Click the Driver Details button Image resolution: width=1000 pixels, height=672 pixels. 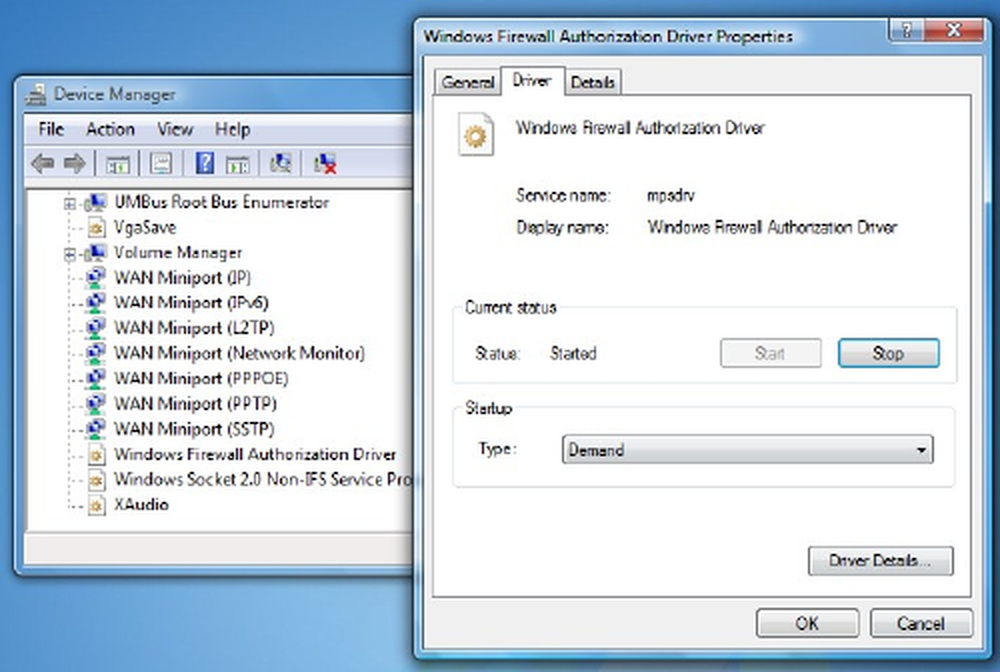click(x=879, y=561)
